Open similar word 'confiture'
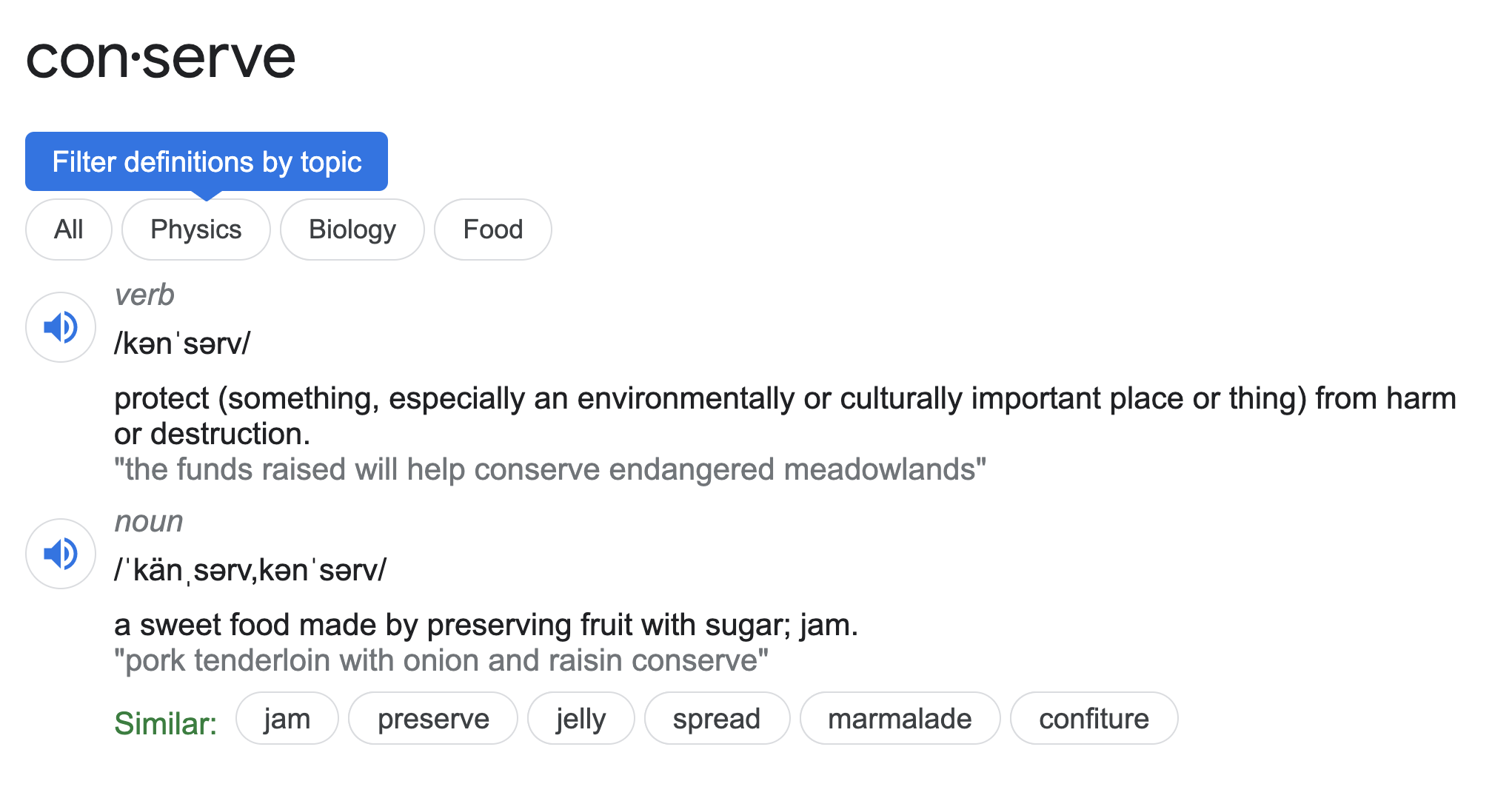1512x801 pixels. click(x=1094, y=718)
